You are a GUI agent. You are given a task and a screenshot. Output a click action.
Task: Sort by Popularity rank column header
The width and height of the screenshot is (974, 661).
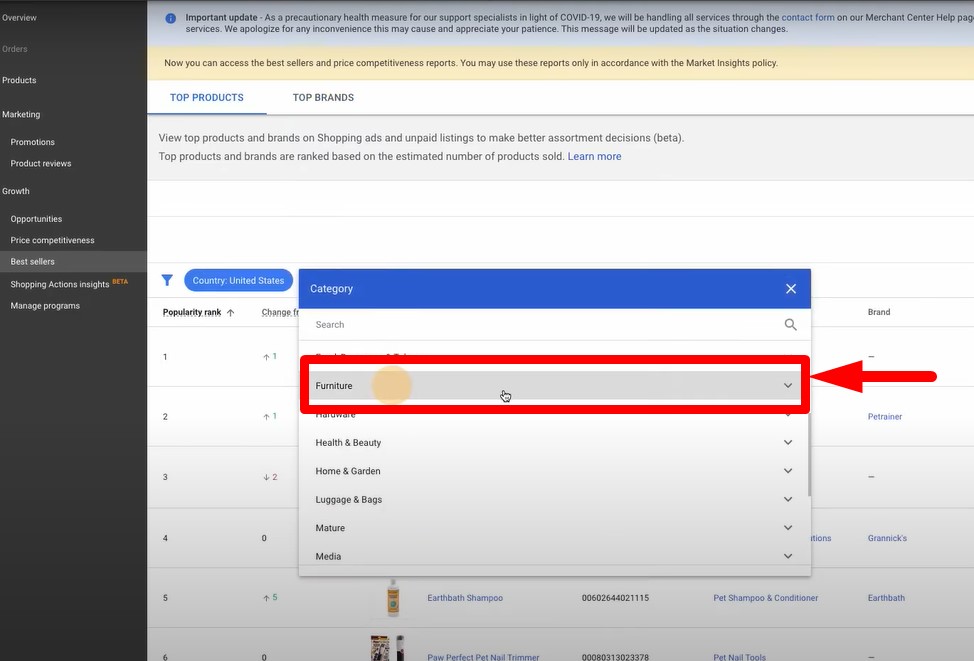tap(192, 312)
